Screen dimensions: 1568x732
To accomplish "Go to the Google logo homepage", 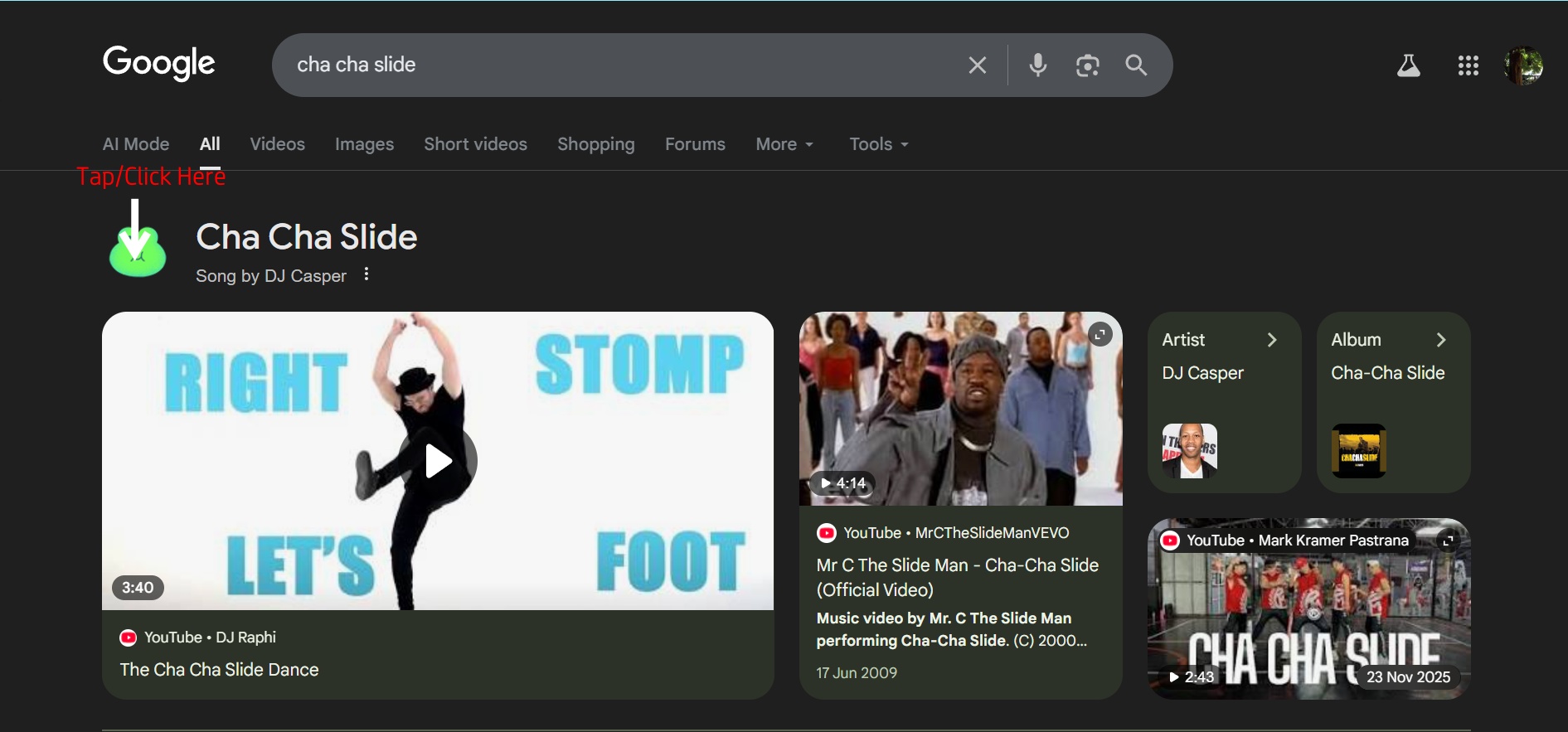I will click(158, 63).
